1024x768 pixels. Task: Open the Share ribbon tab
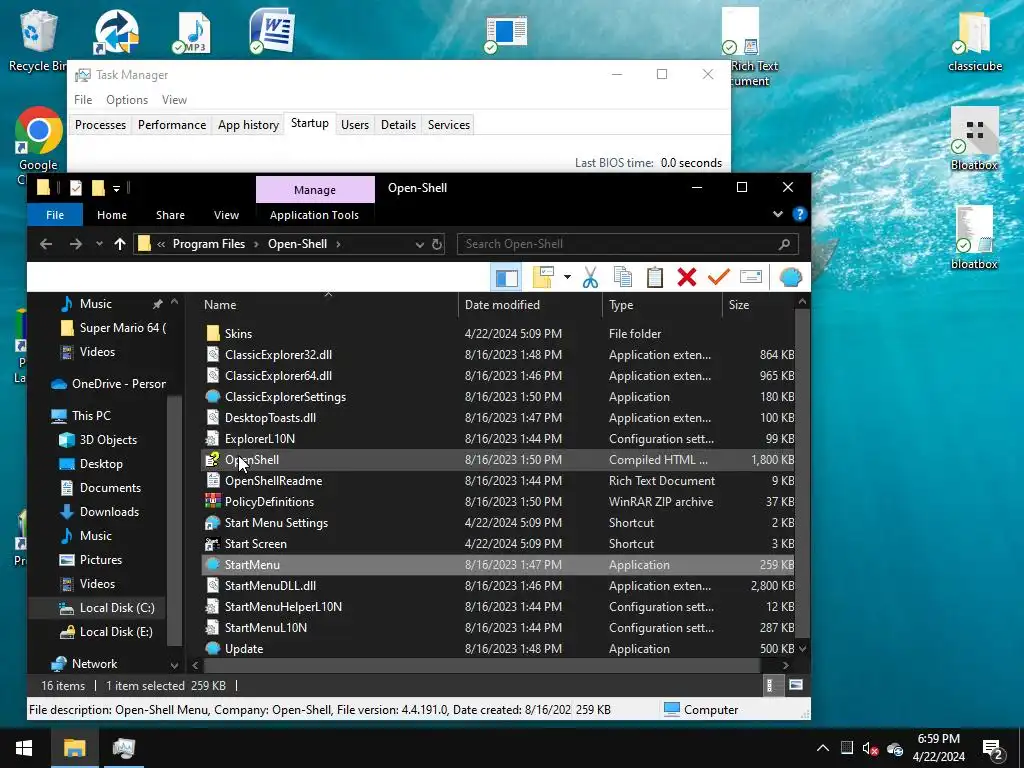(170, 215)
